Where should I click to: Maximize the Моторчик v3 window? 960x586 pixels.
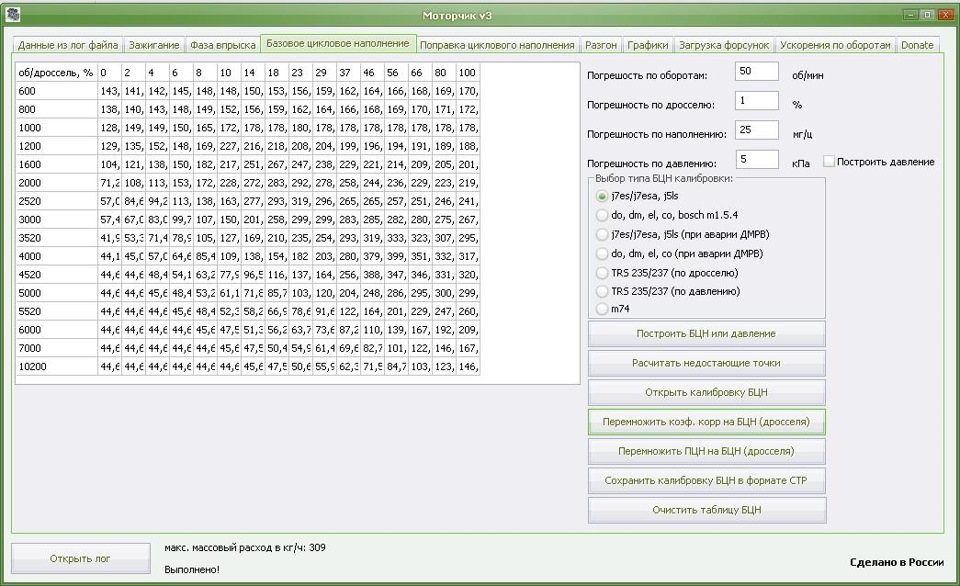927,15
